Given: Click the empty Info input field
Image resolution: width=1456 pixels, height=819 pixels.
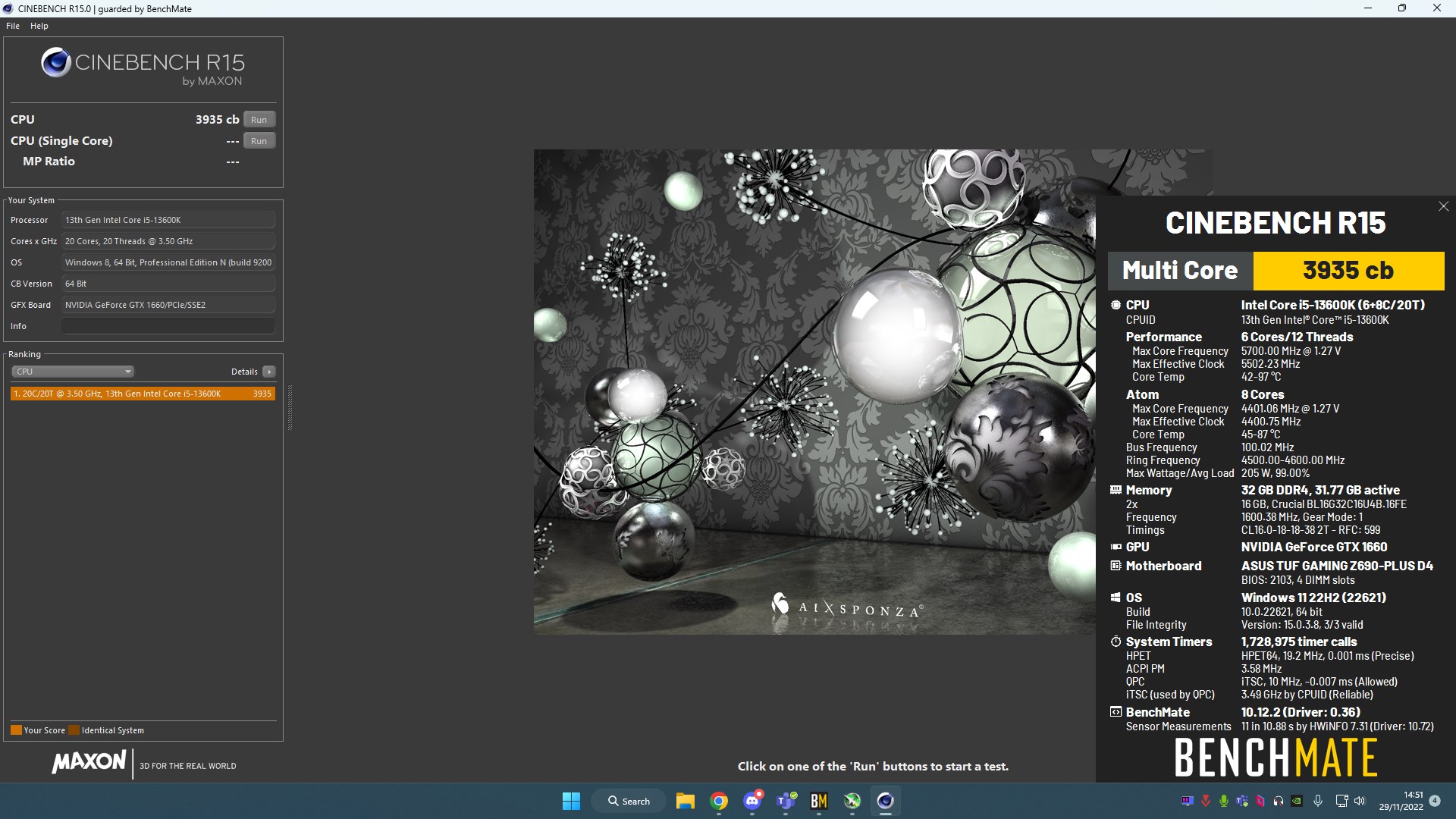Looking at the screenshot, I should 168,326.
